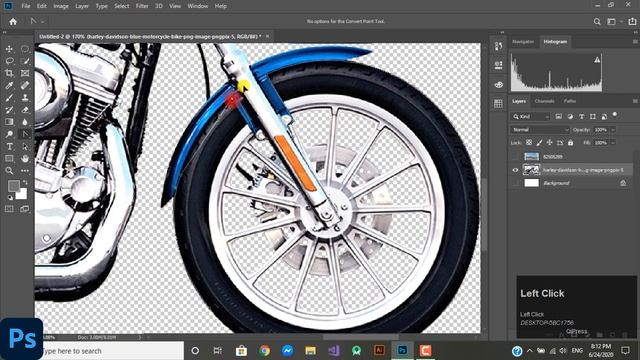Image resolution: width=640 pixels, height=360 pixels.
Task: Toggle Lock transparent pixels
Action: point(529,142)
